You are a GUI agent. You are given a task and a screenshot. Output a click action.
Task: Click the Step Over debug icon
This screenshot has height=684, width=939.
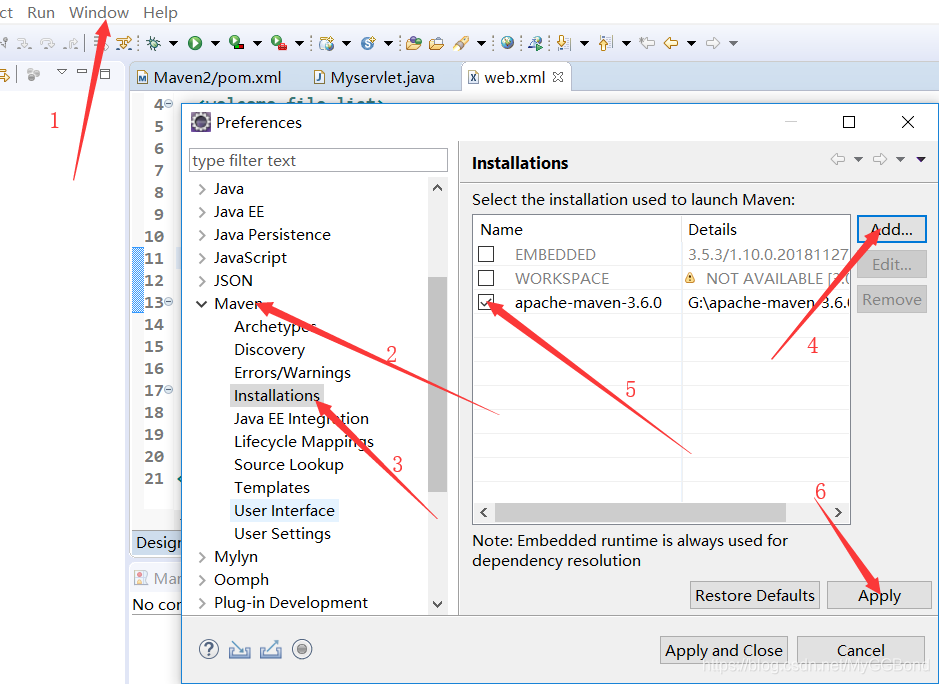point(47,43)
